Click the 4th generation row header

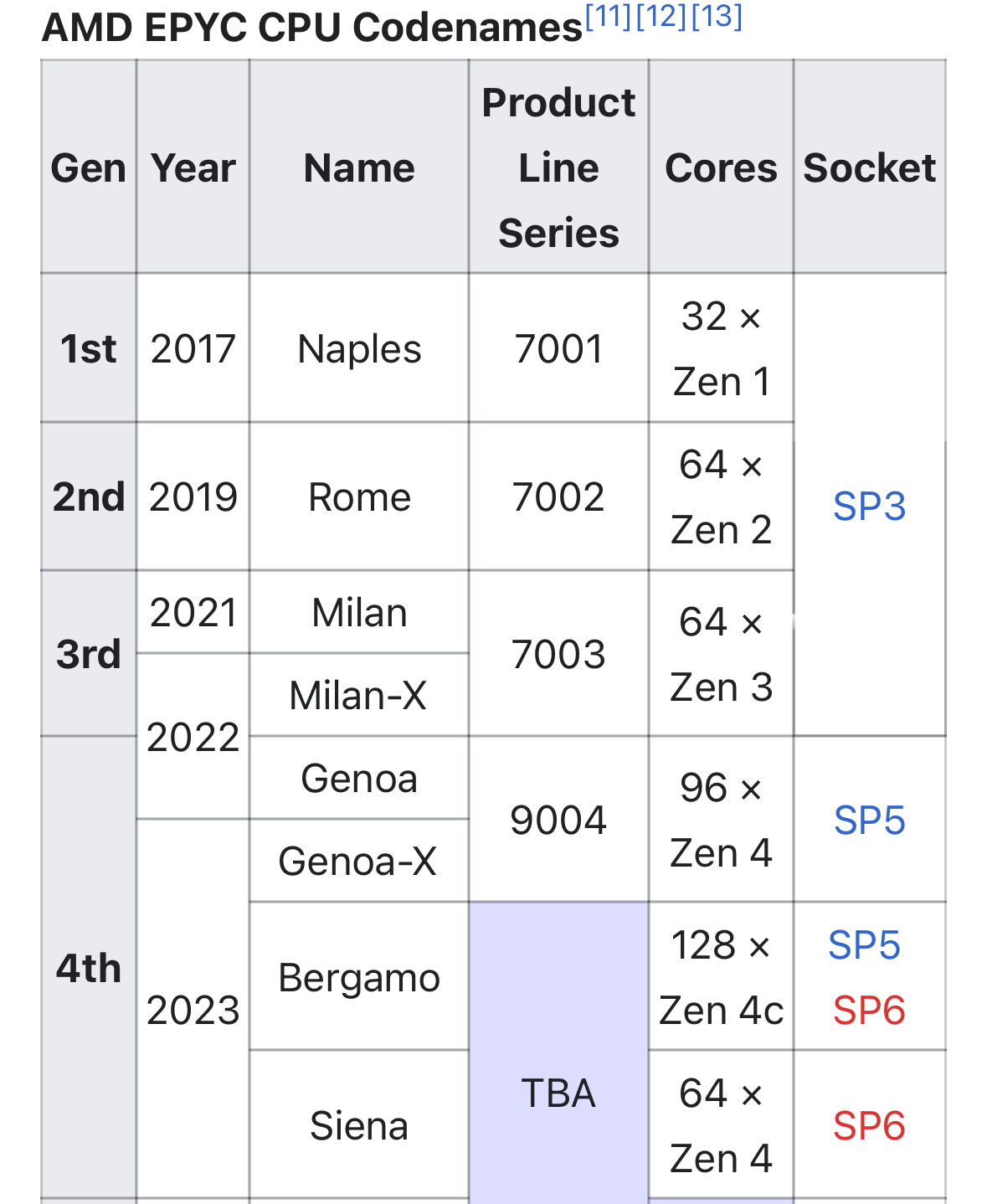89,968
